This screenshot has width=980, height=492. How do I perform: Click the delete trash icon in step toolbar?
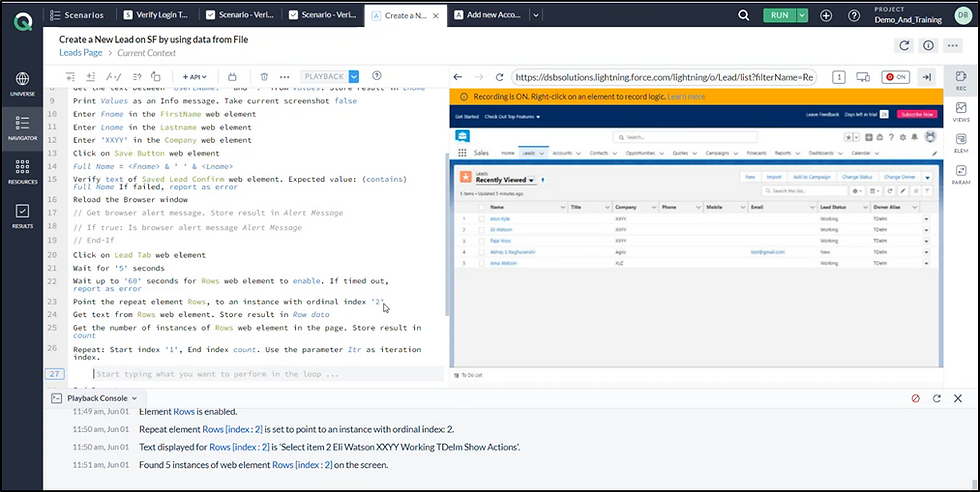(264, 76)
